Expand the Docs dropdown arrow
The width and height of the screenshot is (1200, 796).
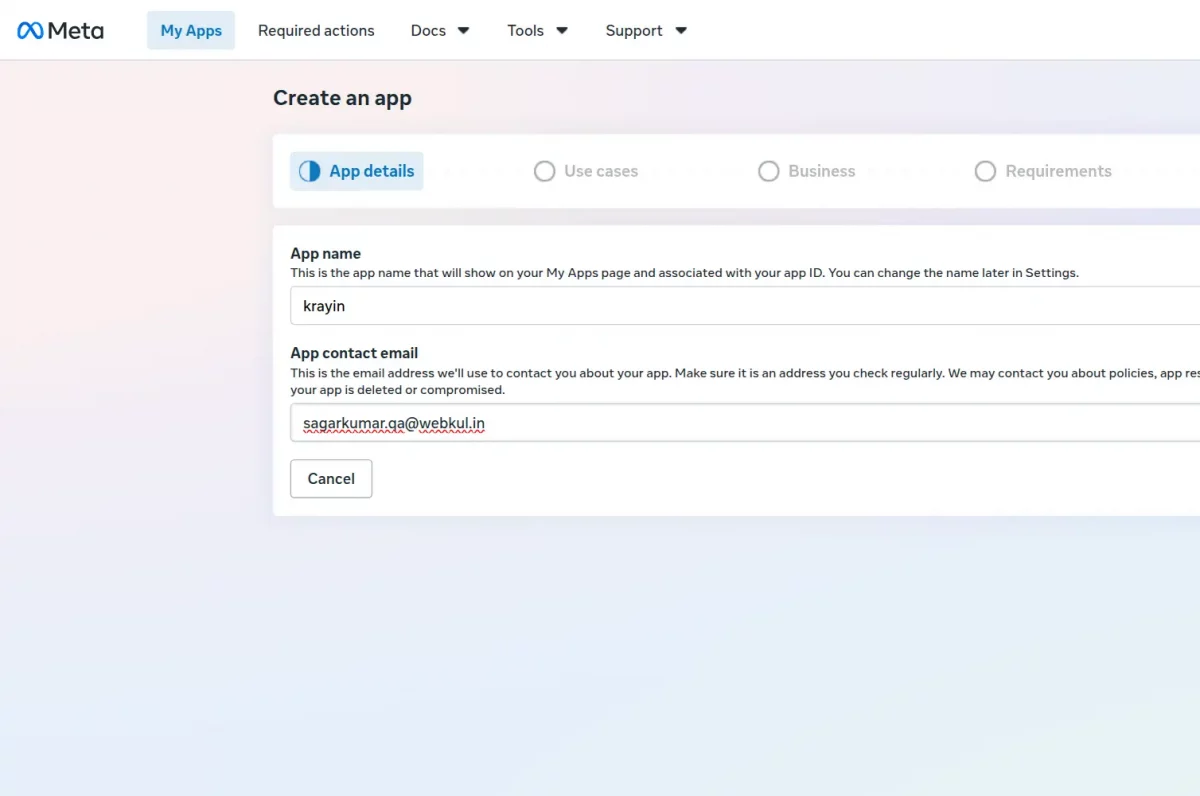(x=463, y=31)
